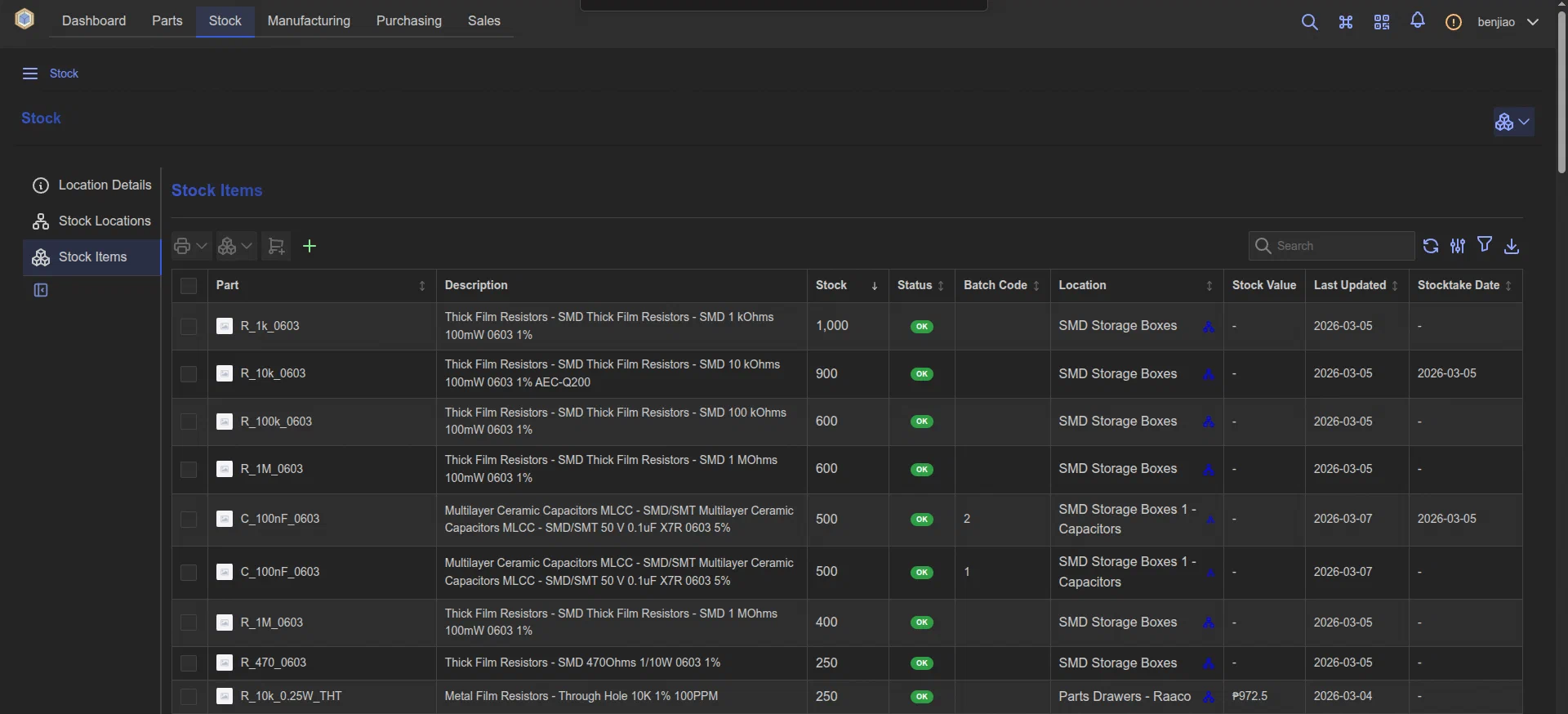
Task: Open Stock Locations in the sidebar
Action: 105,221
